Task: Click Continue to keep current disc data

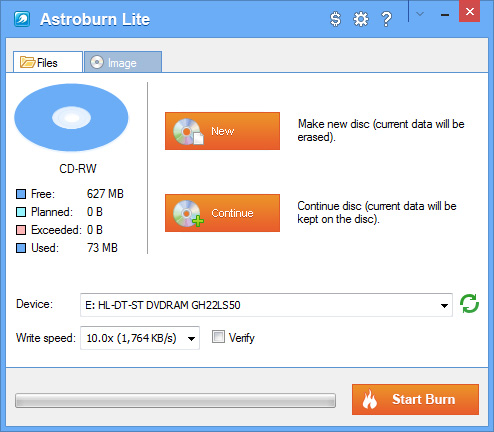Action: click(222, 213)
